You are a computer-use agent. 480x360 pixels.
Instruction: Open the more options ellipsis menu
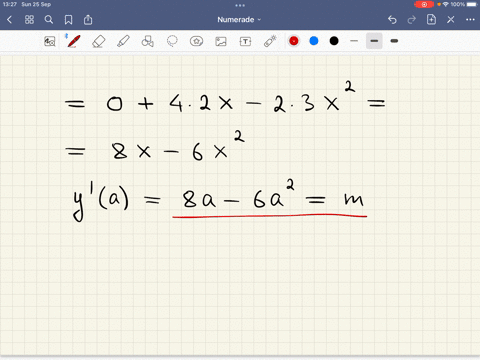[x=470, y=20]
